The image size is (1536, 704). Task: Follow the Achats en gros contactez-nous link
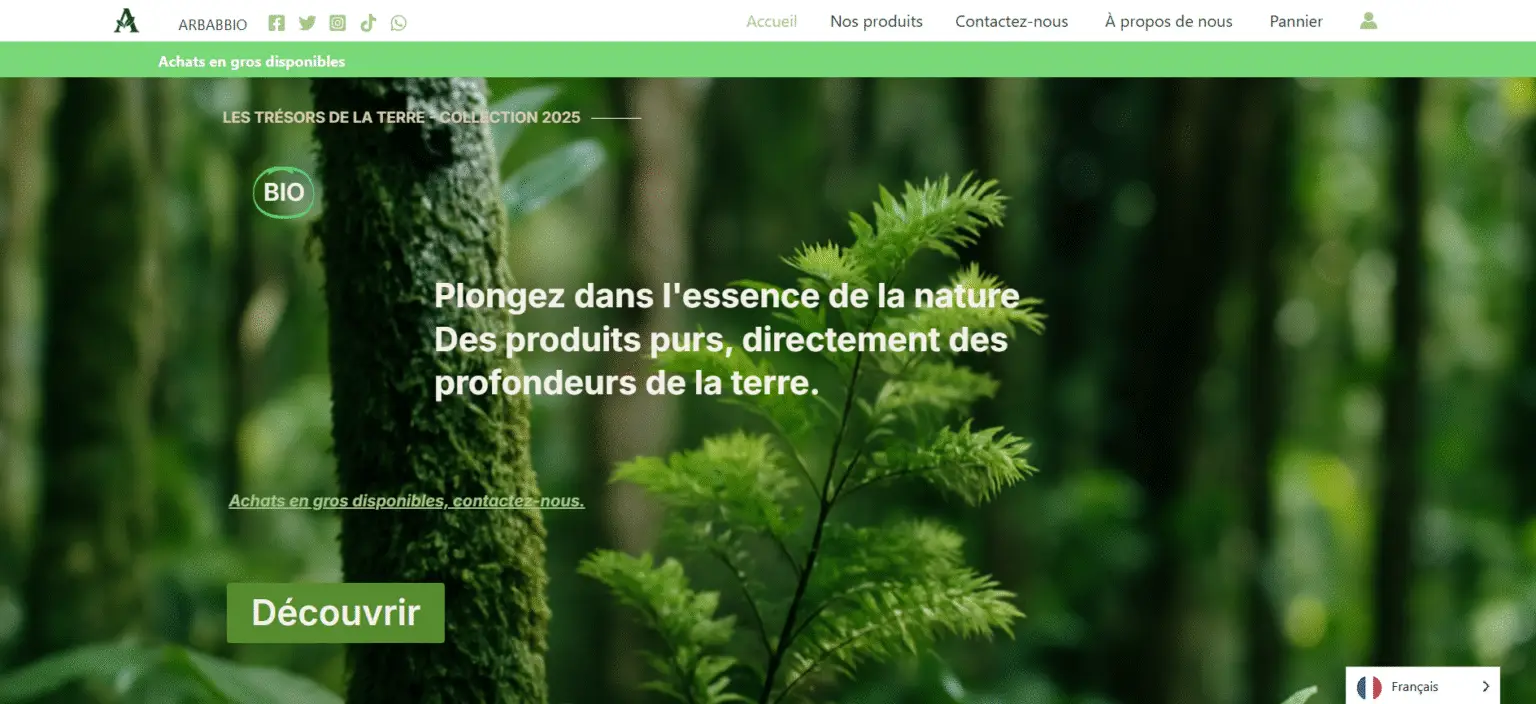(407, 501)
